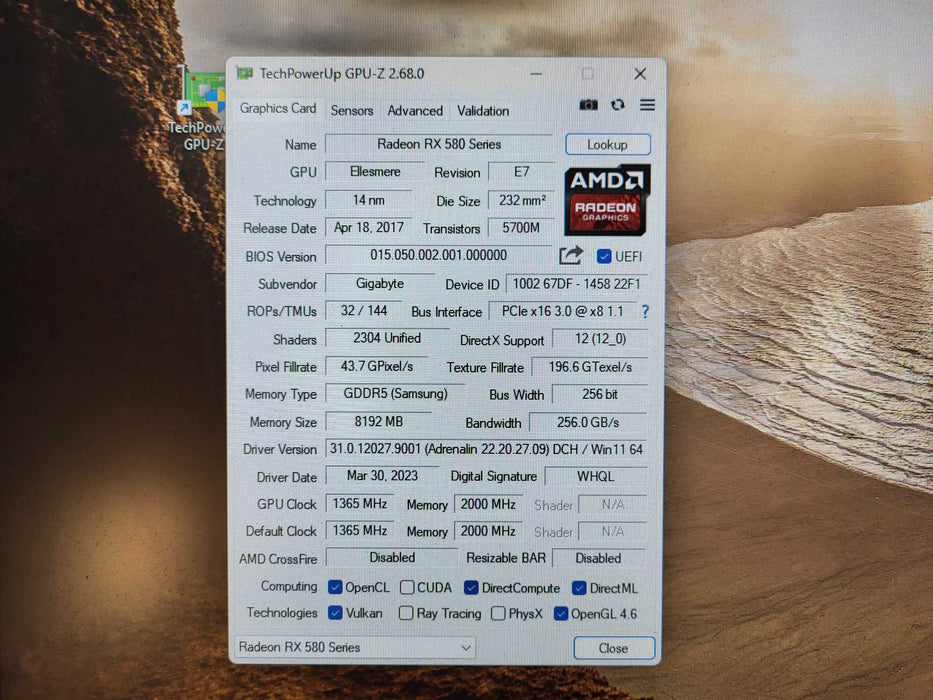933x700 pixels.
Task: Click the GPU value Ellesmere
Action: [x=375, y=171]
